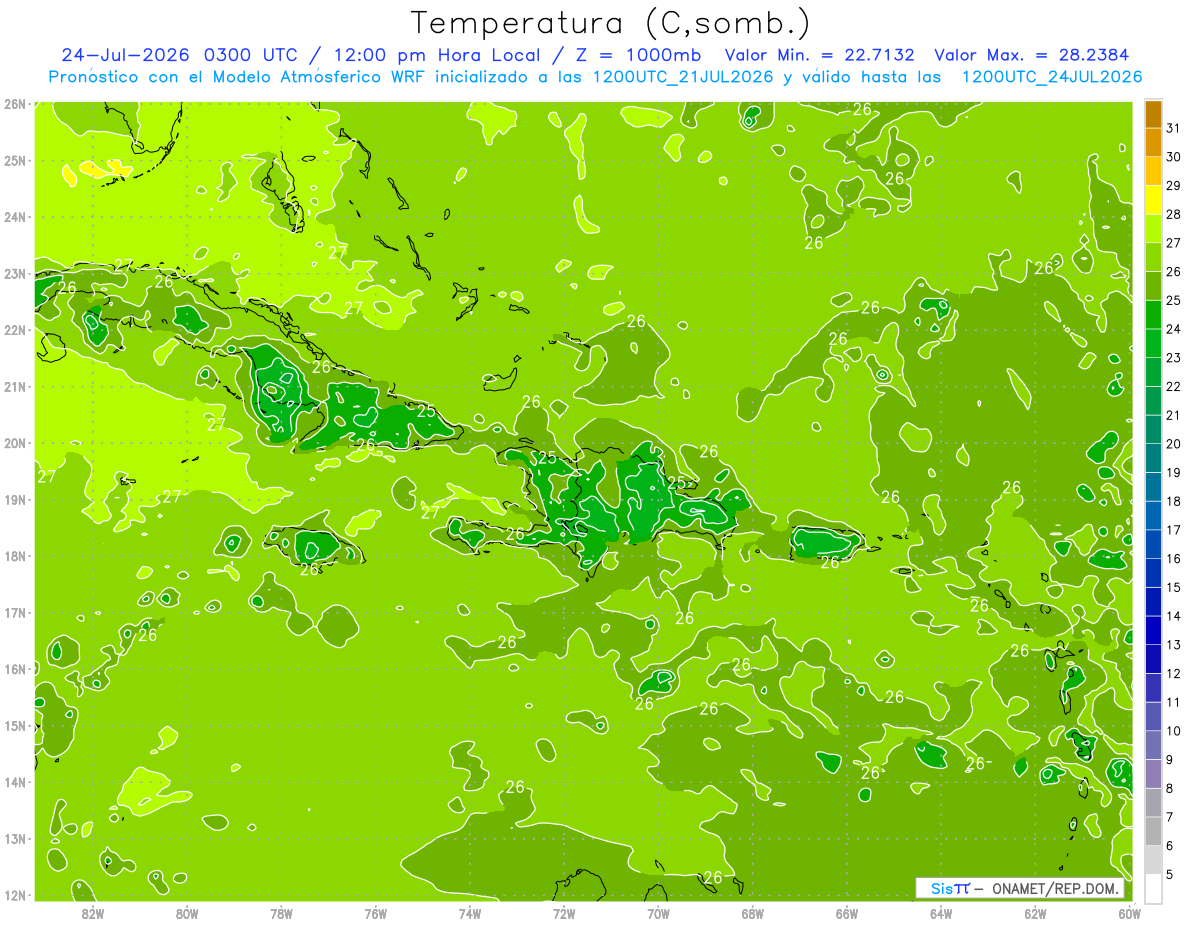This screenshot has height=927, width=1200.
Task: Click longitude axis label '76W'
Action: (375, 913)
